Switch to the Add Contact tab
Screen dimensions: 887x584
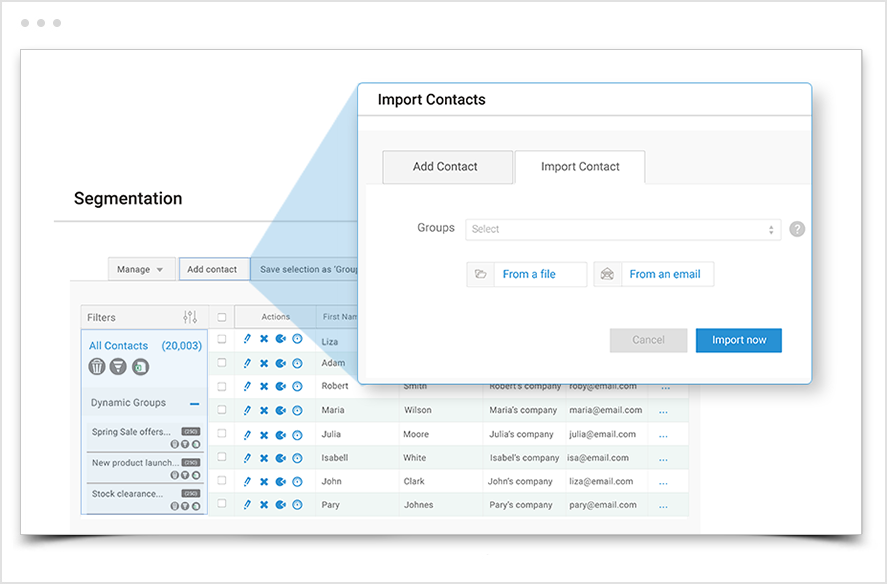(447, 167)
